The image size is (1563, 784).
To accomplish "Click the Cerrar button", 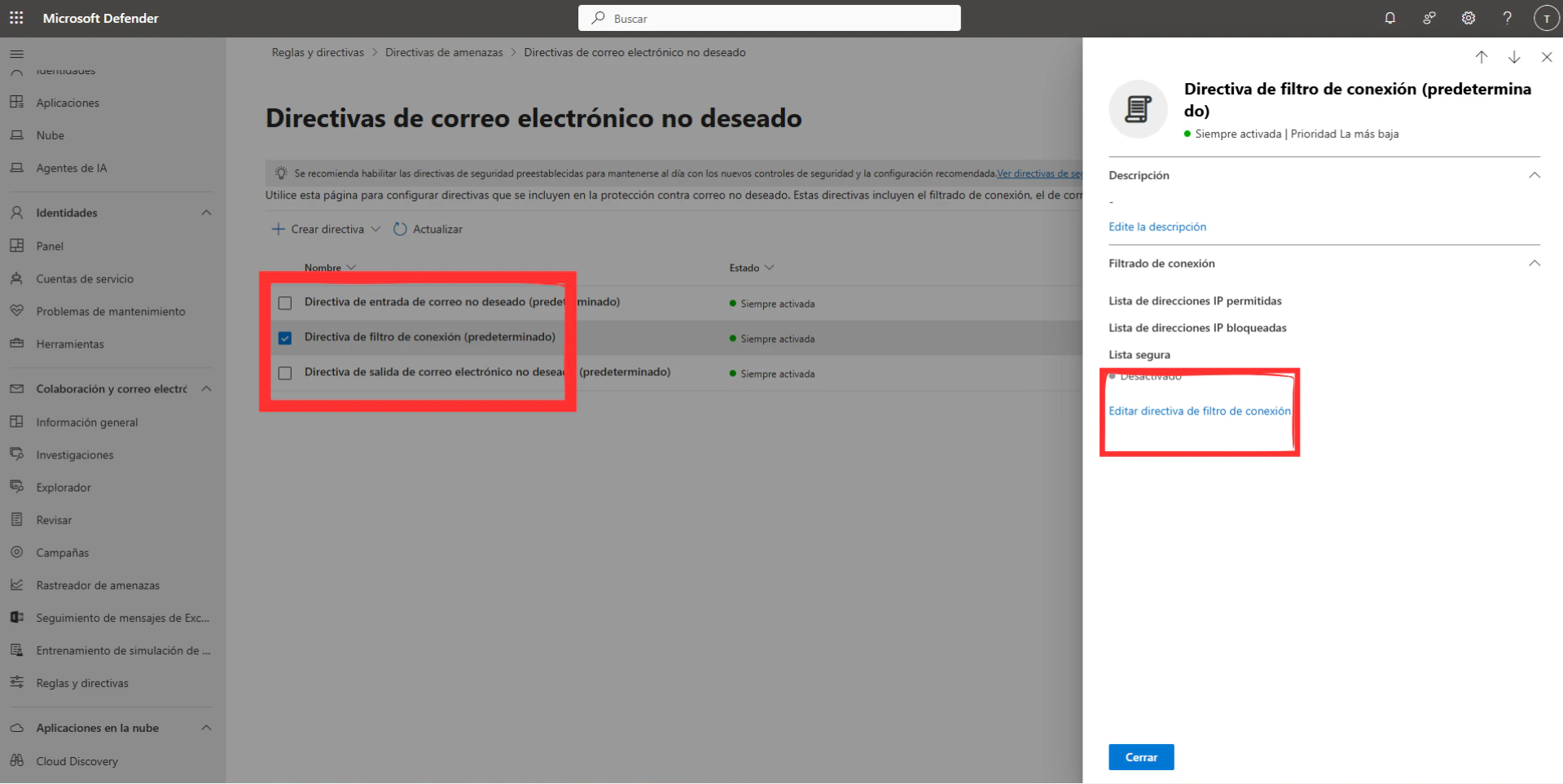I will pos(1140,756).
